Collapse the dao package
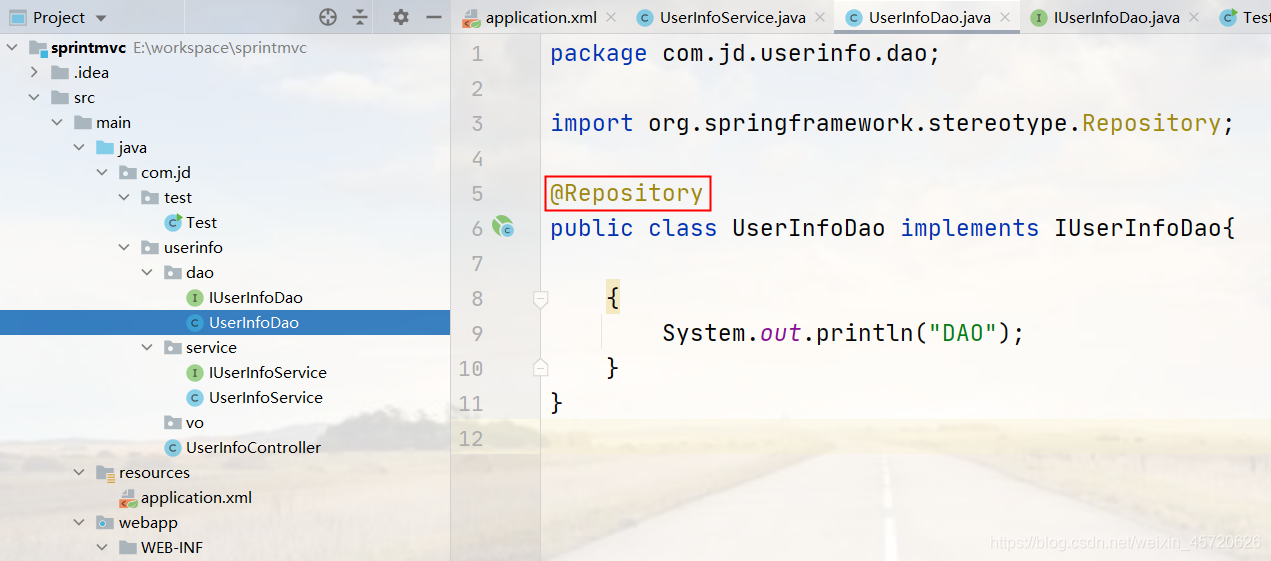Viewport: 1271px width, 561px height. point(146,273)
